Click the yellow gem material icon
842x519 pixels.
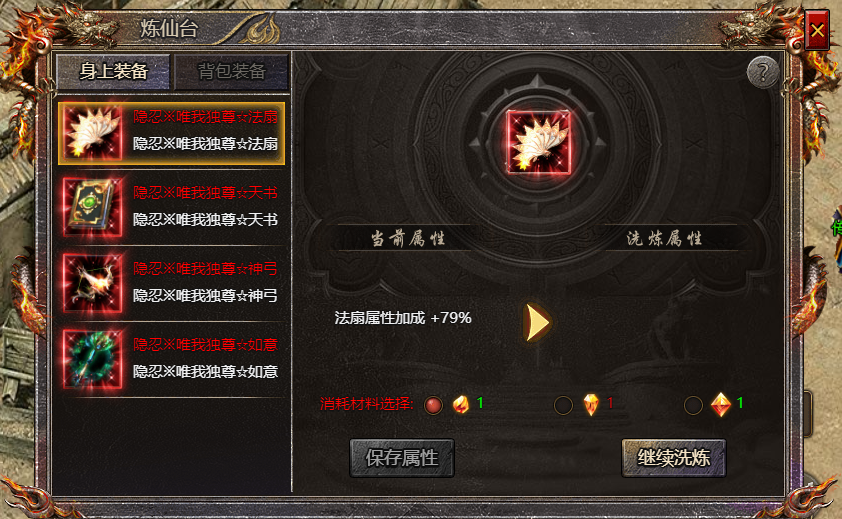tap(591, 404)
